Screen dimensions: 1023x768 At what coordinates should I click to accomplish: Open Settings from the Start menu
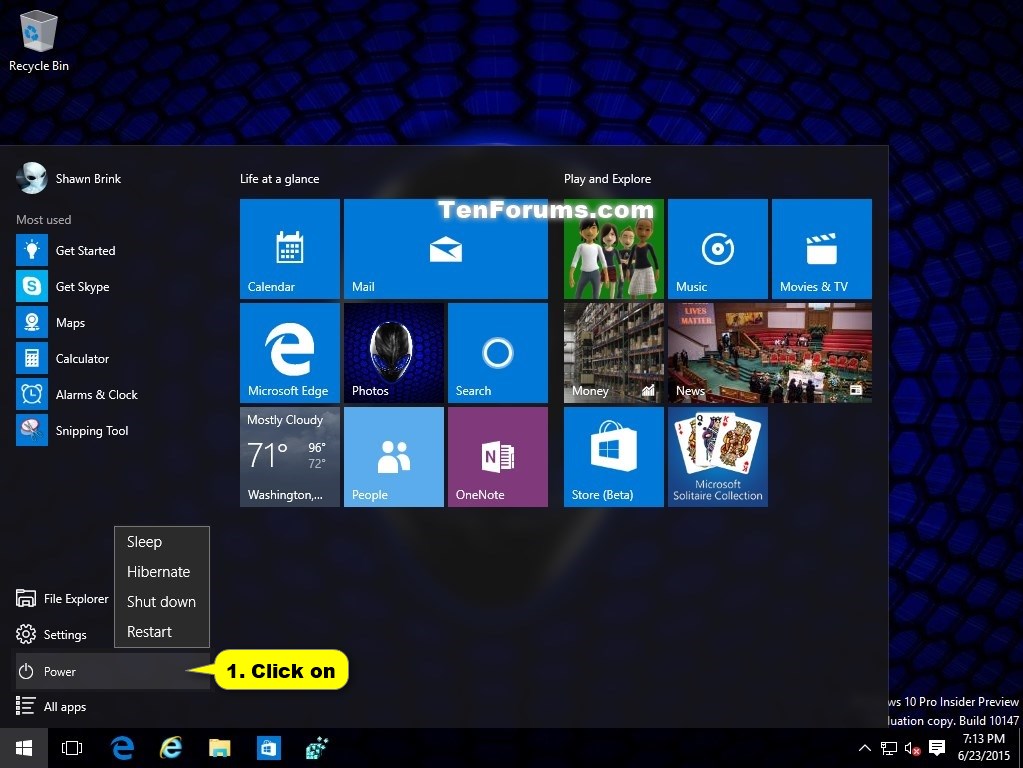63,634
